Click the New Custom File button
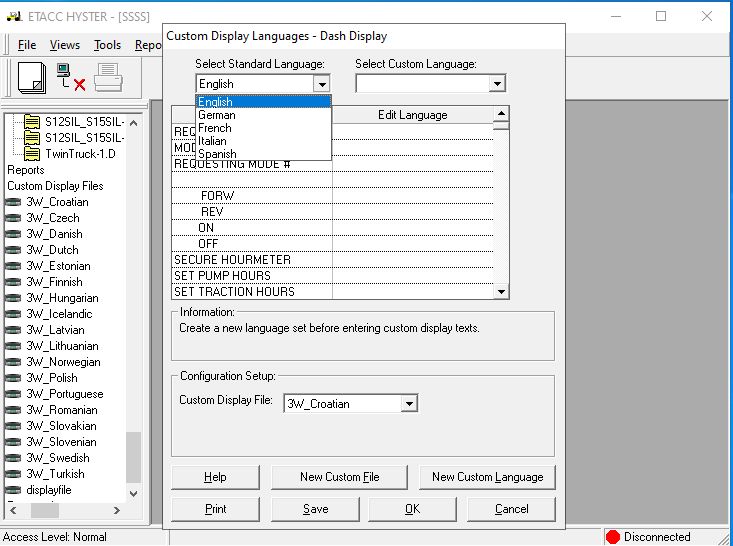Image resolution: width=733 pixels, height=546 pixels. 339,477
